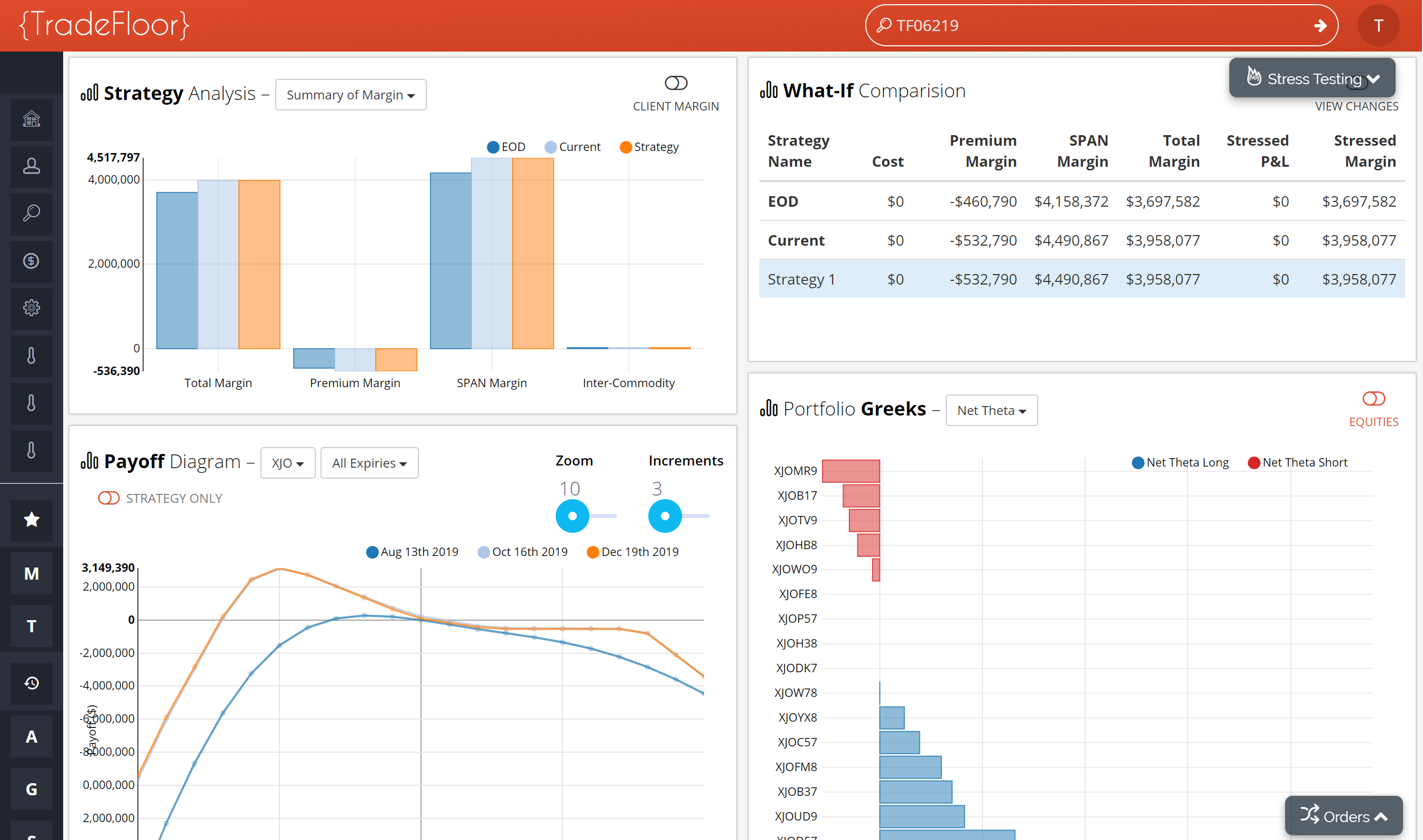Click the round T user avatar
1423x840 pixels.
(1378, 25)
